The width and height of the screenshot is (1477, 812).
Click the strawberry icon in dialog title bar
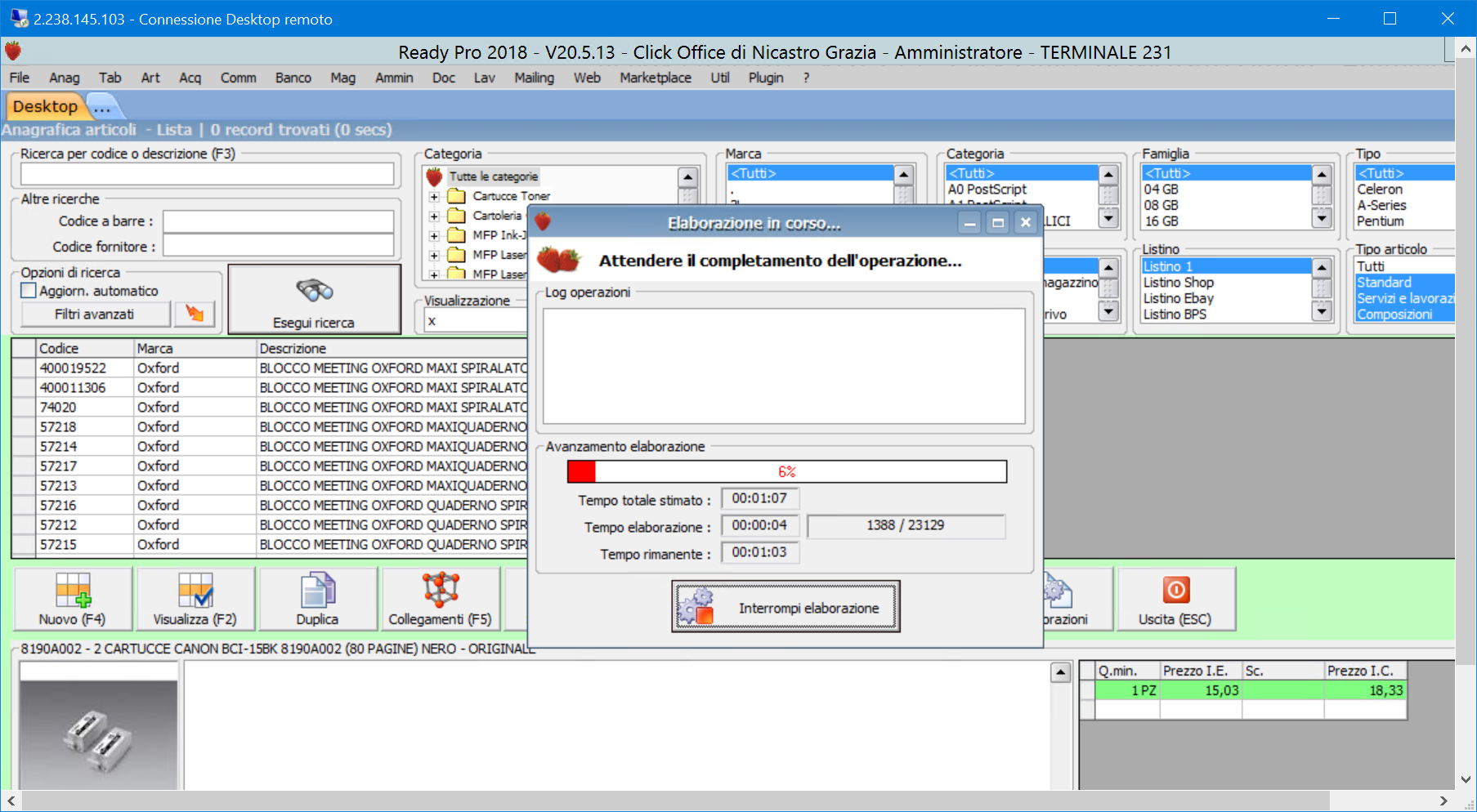[x=543, y=222]
